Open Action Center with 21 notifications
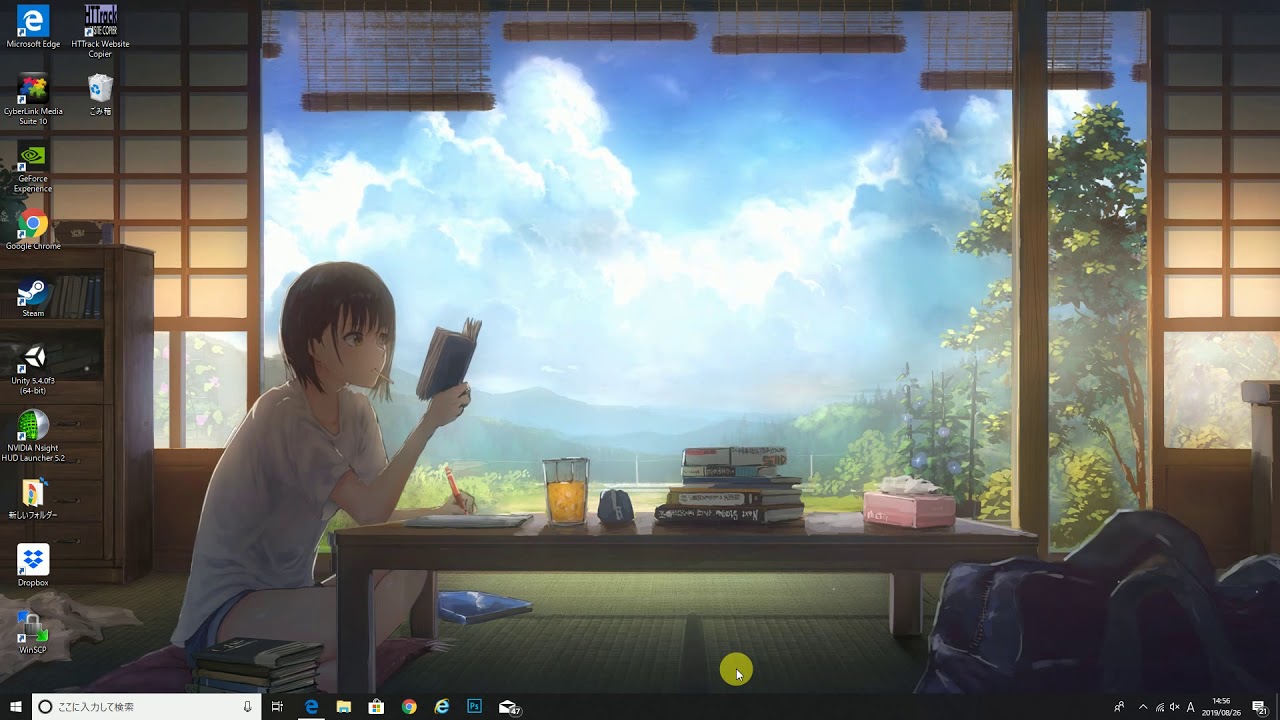This screenshot has height=720, width=1280. 1260,707
